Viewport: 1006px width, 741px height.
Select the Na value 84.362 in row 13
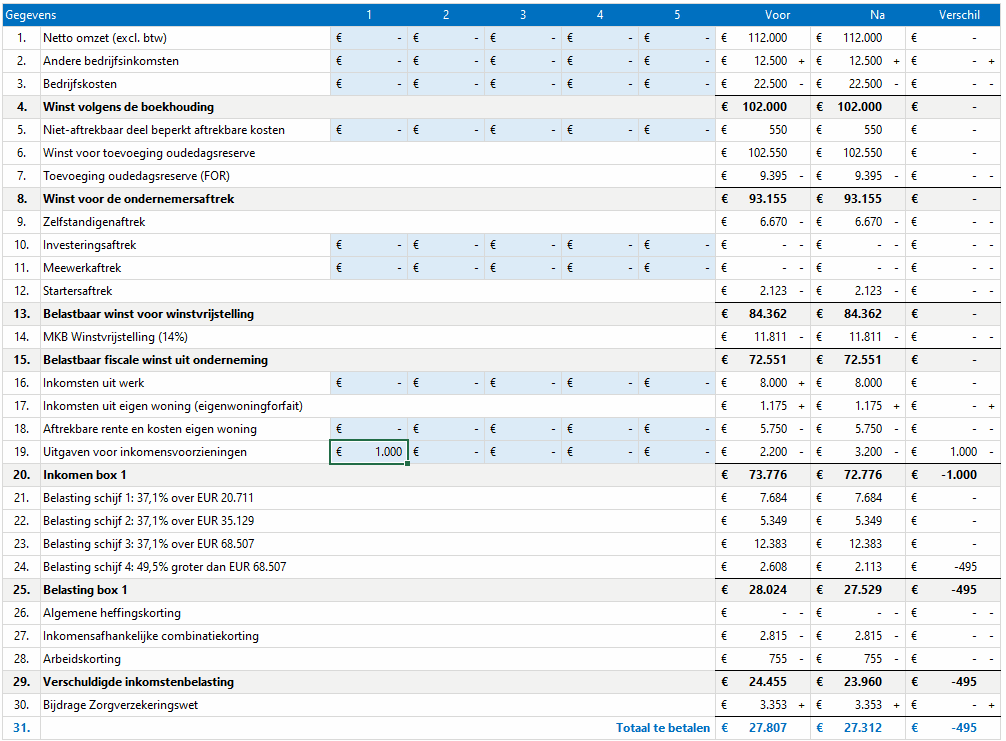[x=862, y=314]
